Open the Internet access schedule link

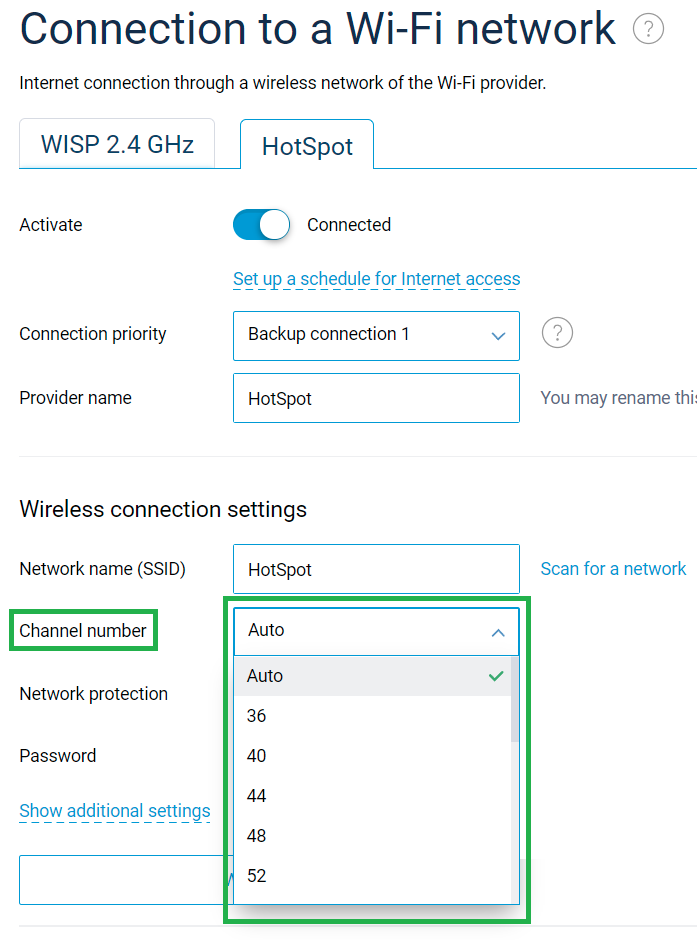[376, 279]
